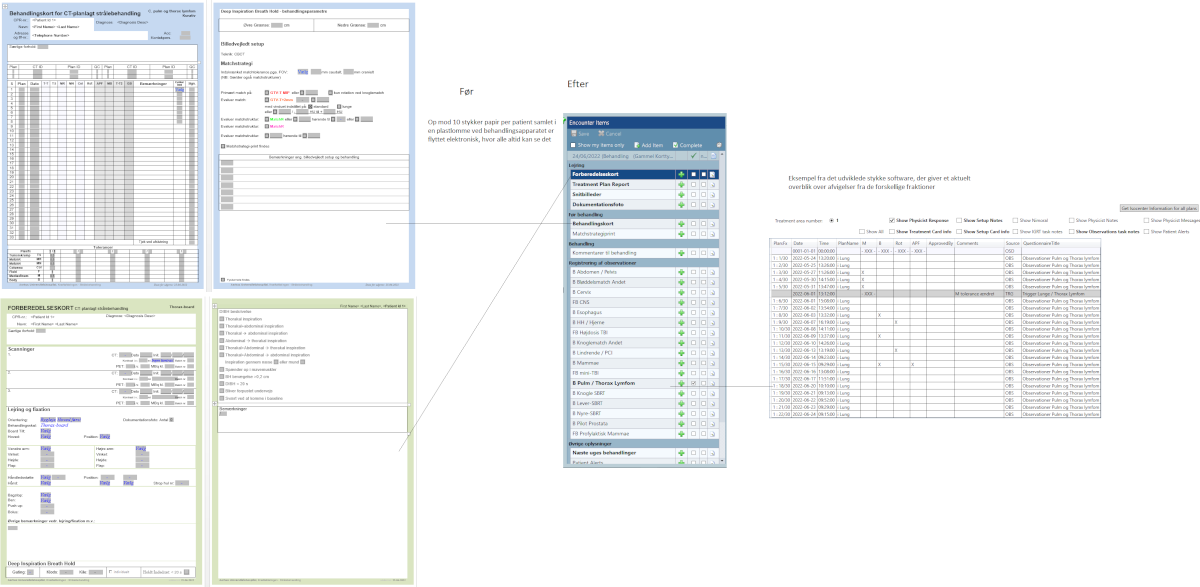Screen dimensions: 1200x587
Task: Enable Show Observations task notes
Action: (x=1071, y=232)
